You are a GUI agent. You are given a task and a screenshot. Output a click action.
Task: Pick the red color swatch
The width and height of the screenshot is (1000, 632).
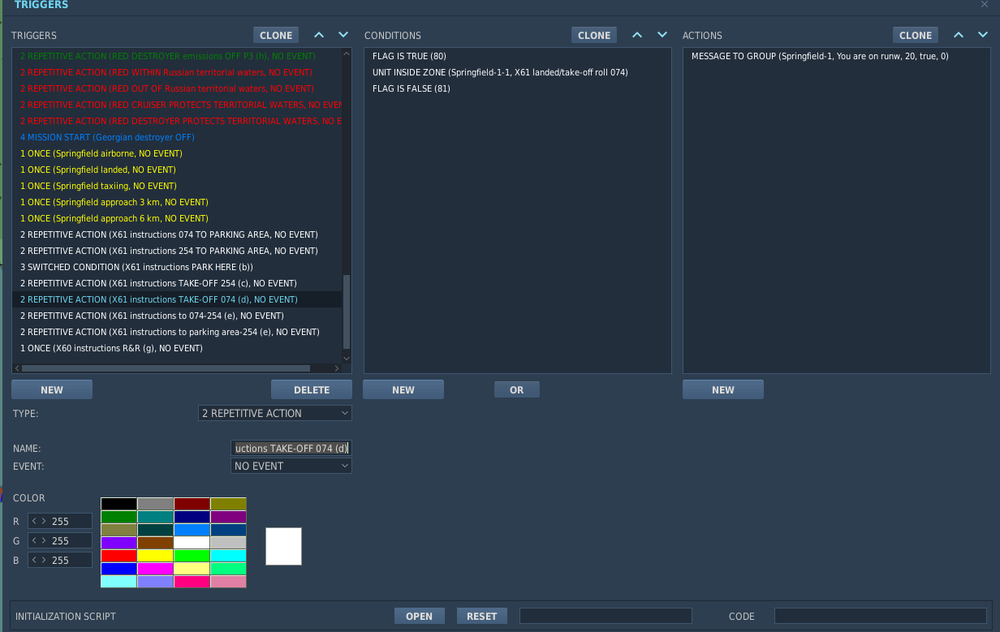[118, 556]
